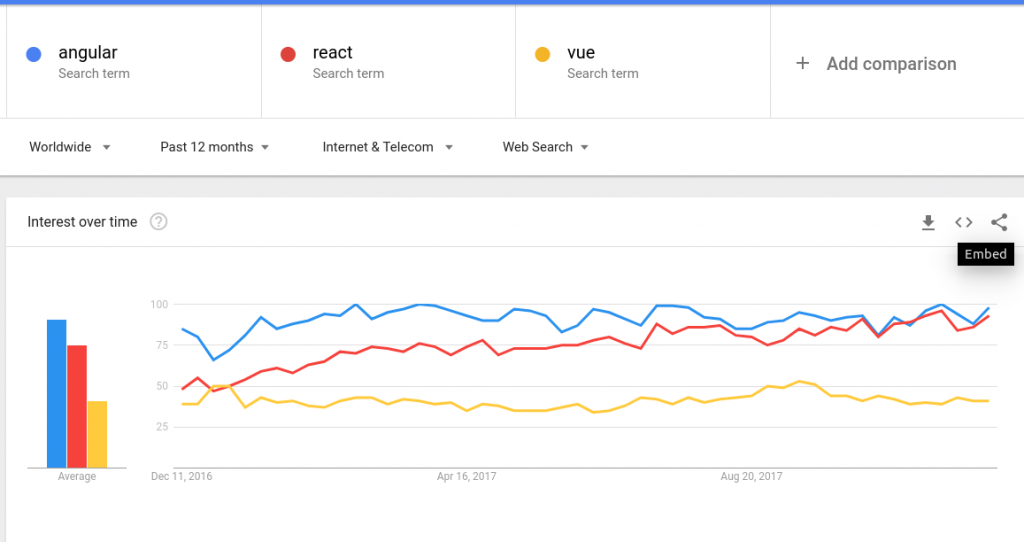Edit the vue search term

[x=581, y=53]
